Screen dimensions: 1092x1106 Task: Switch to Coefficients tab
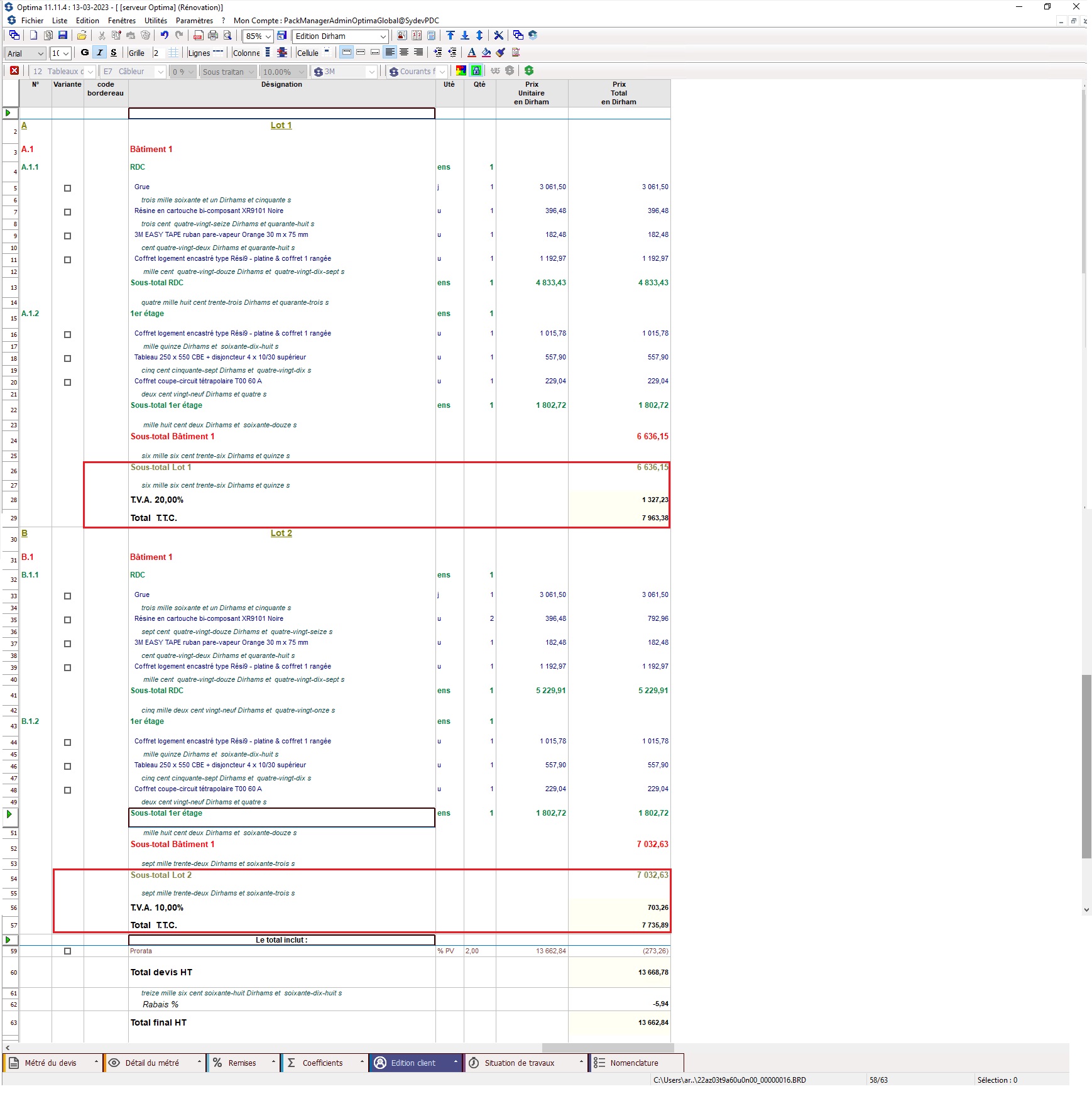324,1063
